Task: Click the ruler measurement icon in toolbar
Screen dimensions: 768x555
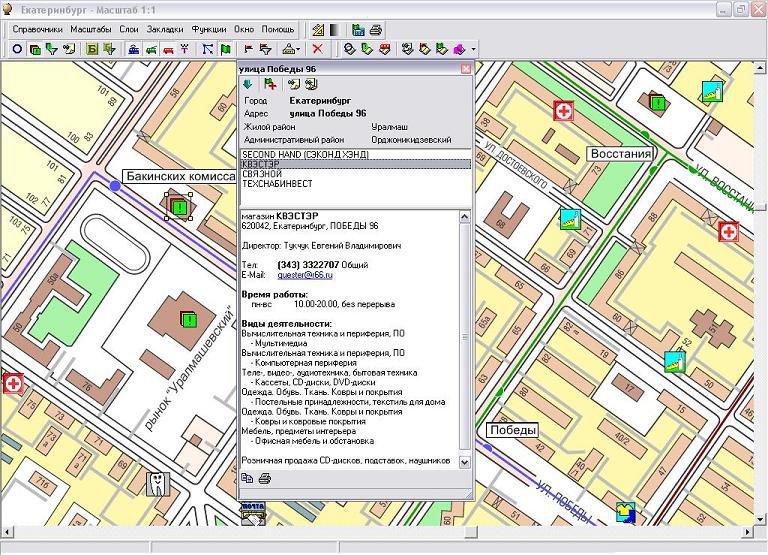Action: pyautogui.click(x=318, y=30)
